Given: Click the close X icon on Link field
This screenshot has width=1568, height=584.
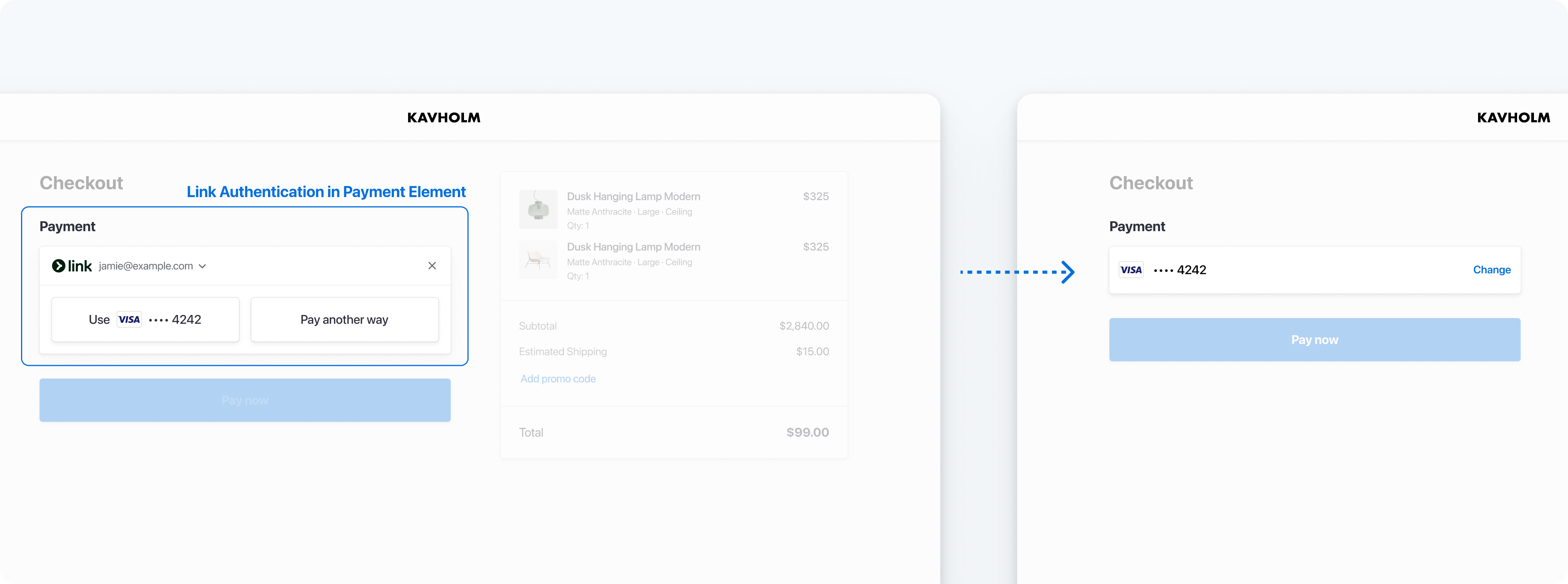Looking at the screenshot, I should (432, 266).
